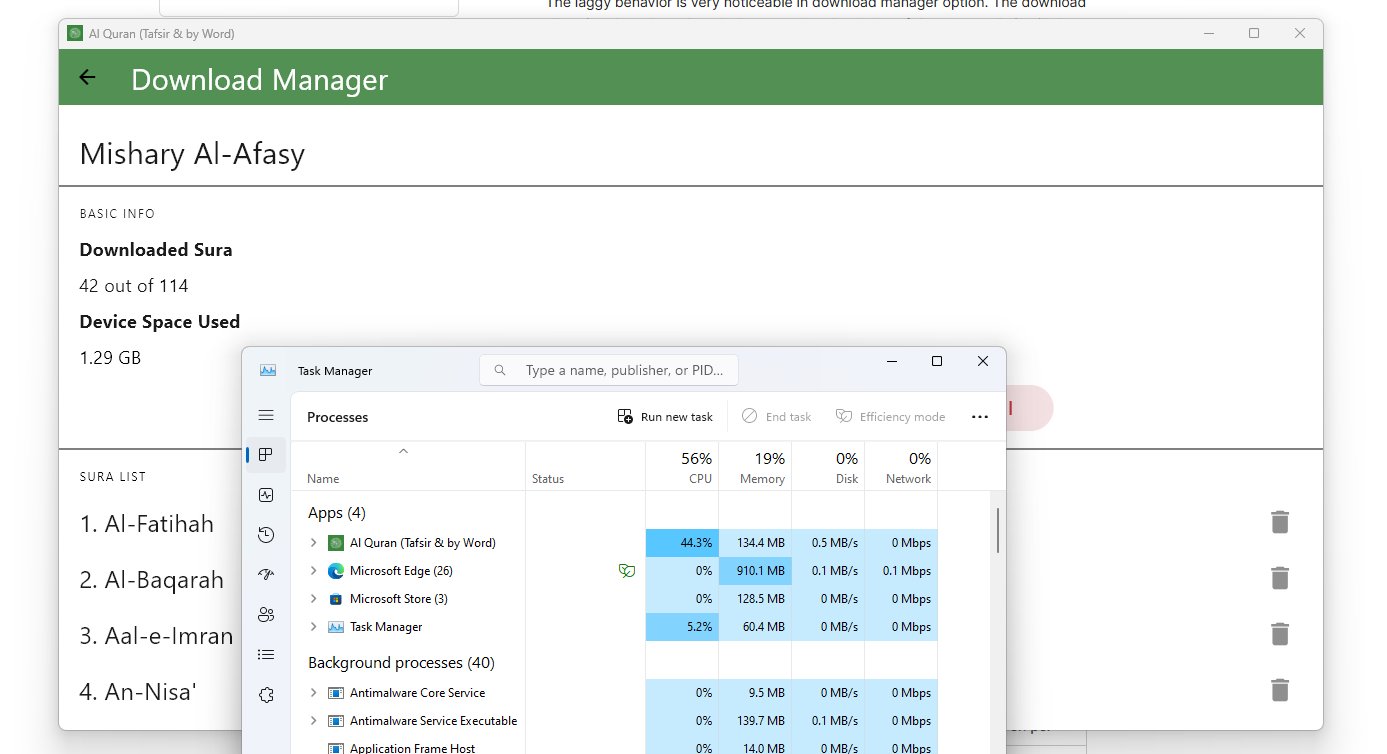Click the Antimalware Core Service icon

point(336,693)
